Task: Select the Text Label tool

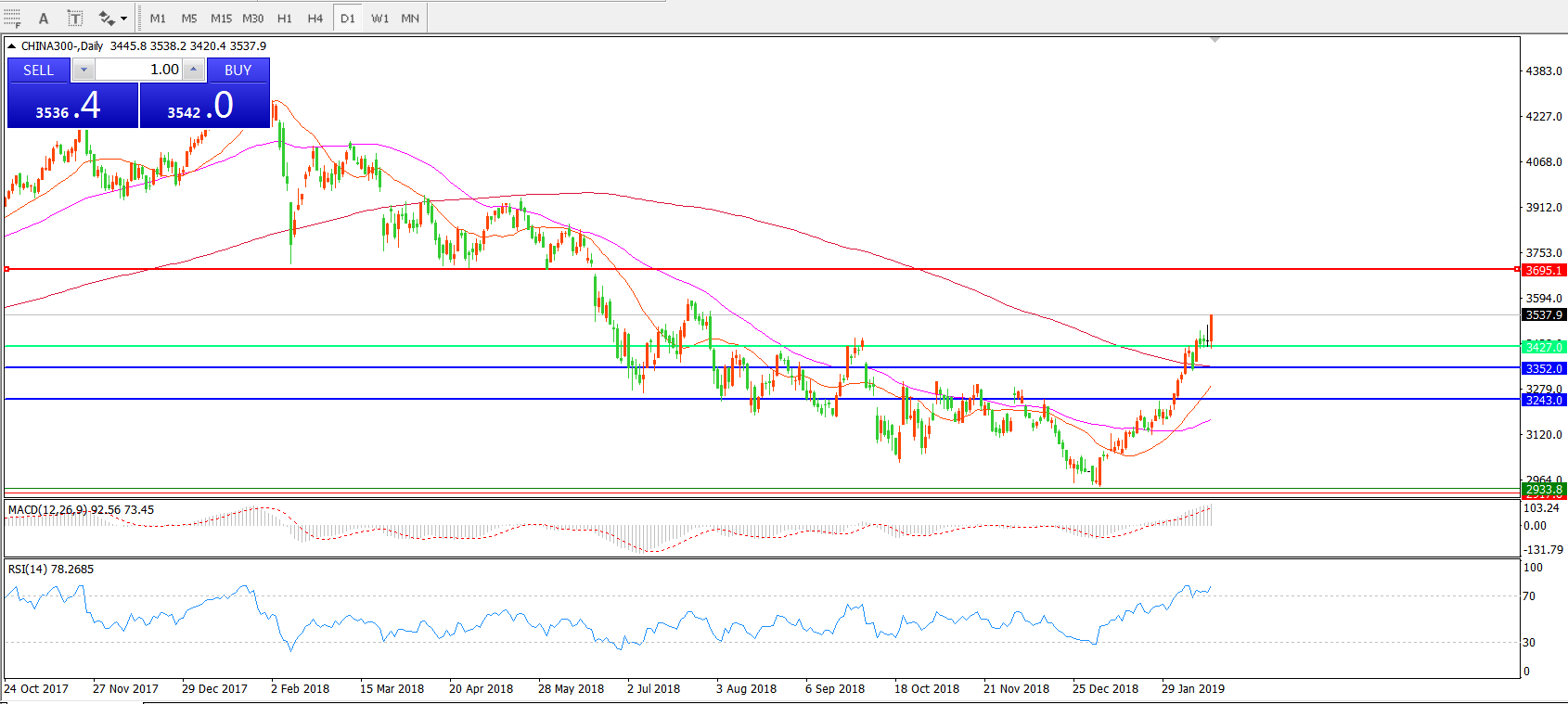Action: pos(75,19)
